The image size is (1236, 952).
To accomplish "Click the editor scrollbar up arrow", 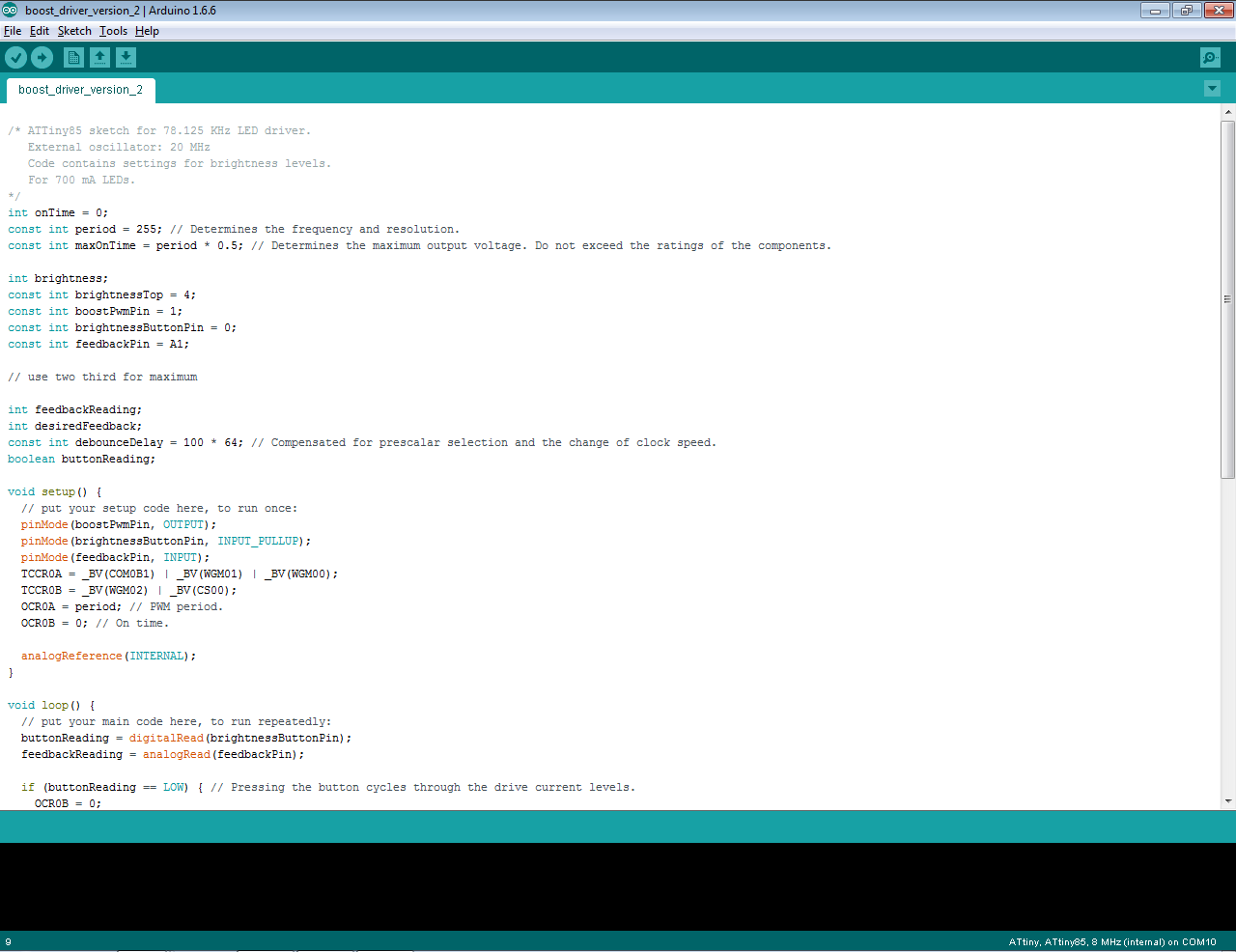I will pos(1228,112).
